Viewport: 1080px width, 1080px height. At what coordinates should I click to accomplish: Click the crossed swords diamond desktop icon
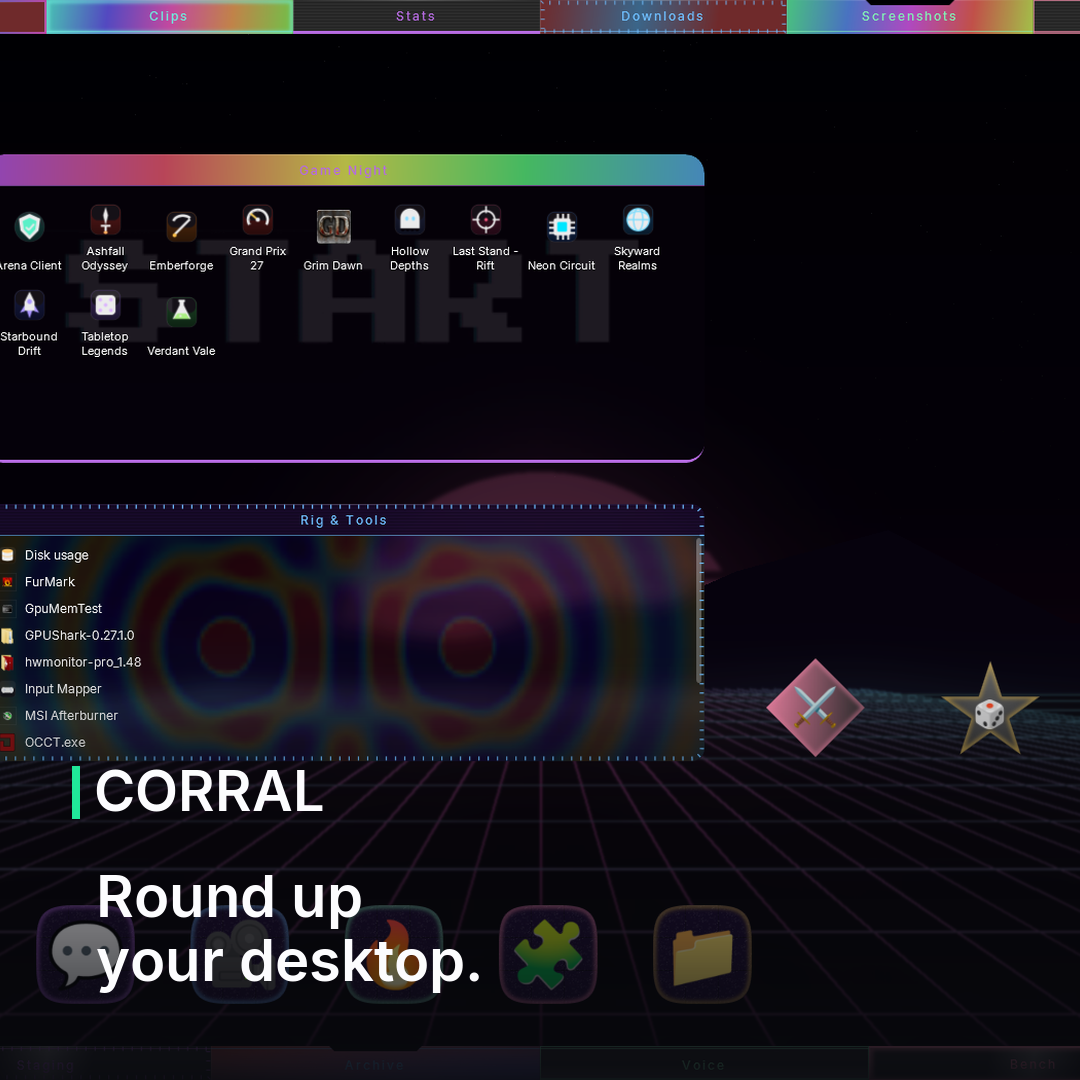point(815,707)
